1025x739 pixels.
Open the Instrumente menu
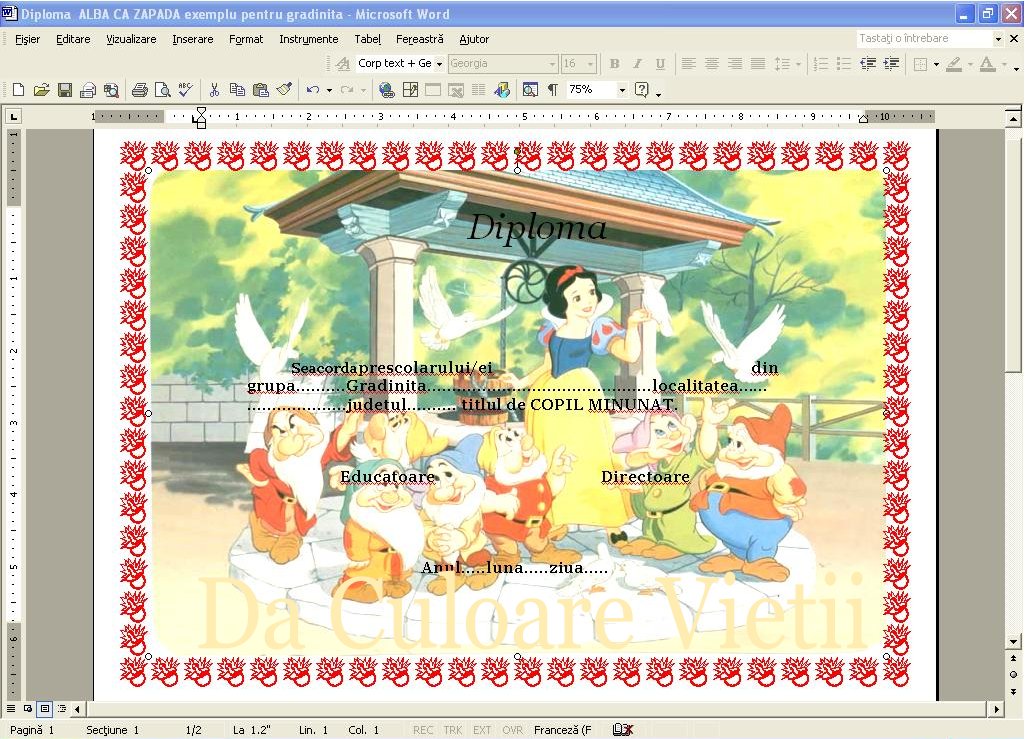pyautogui.click(x=309, y=39)
